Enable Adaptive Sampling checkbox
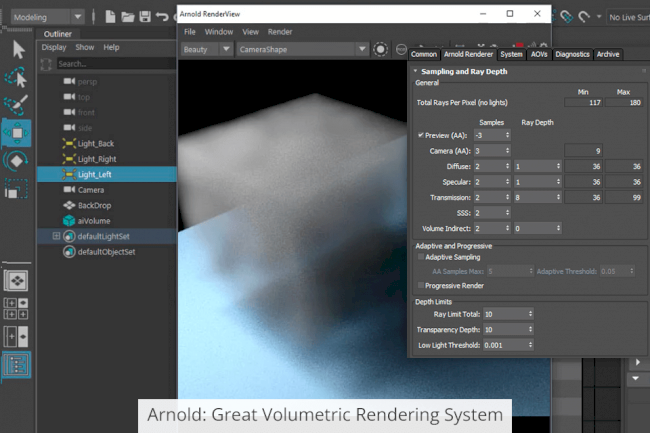 [421, 257]
